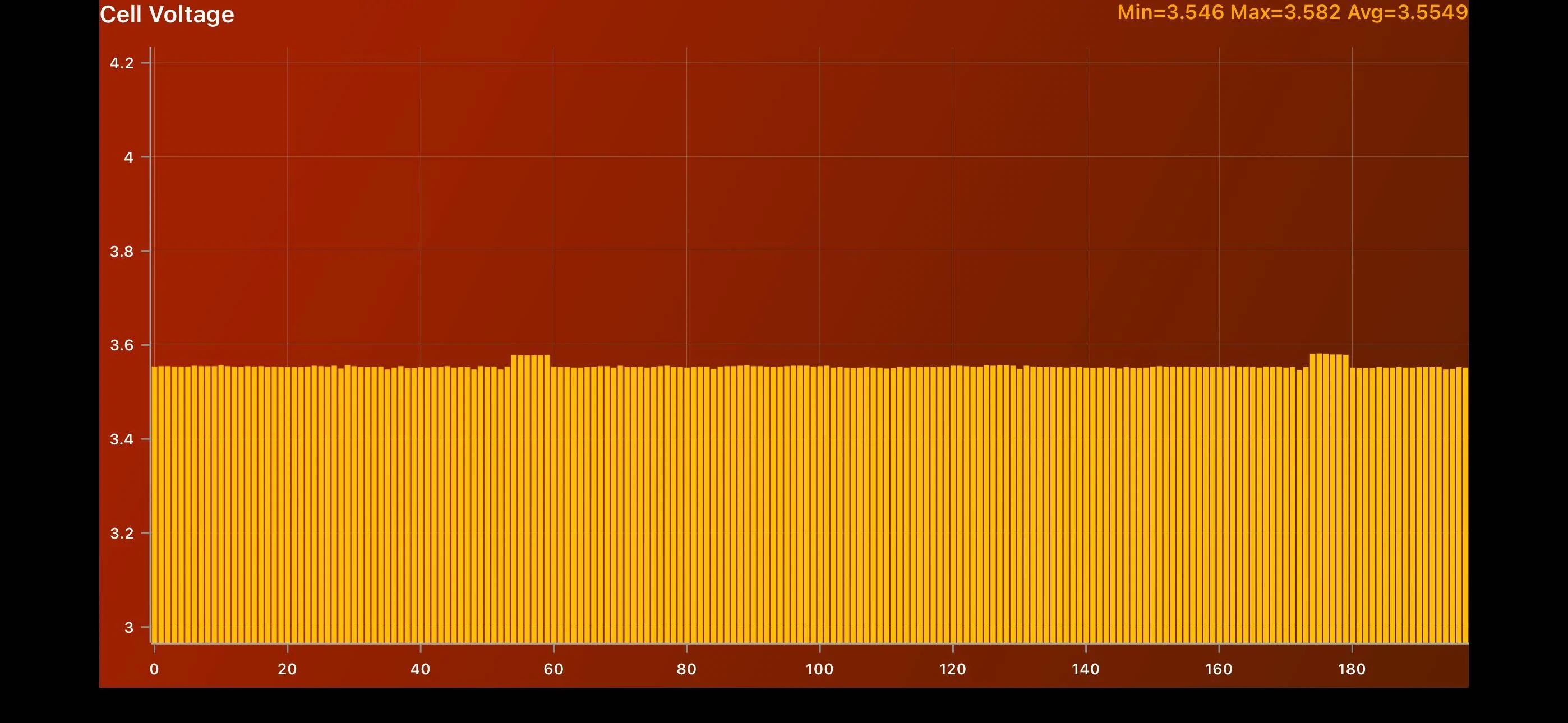1568x723 pixels.
Task: Select the 4 label on the voltage axis
Action: pos(128,157)
